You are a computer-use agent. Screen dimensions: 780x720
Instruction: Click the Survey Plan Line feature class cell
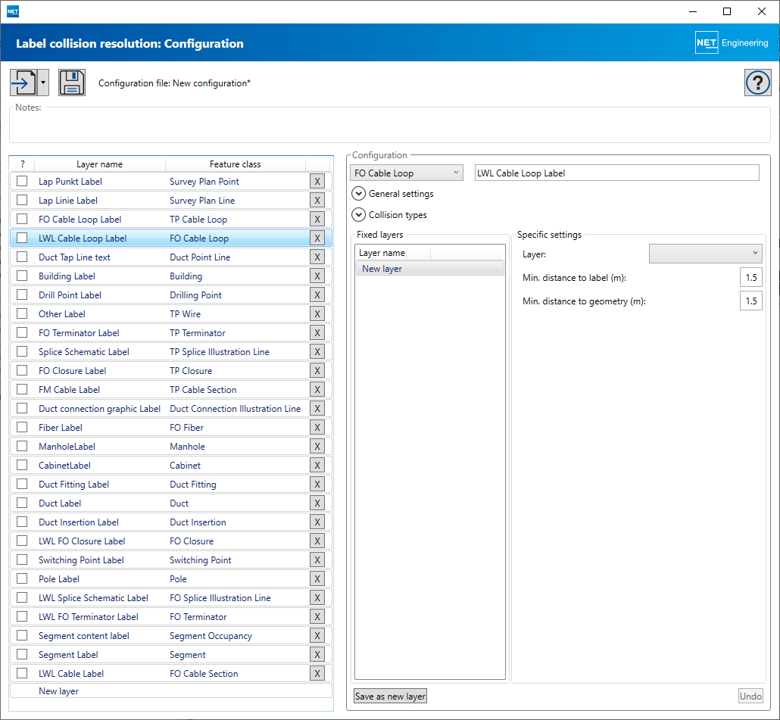pos(202,200)
